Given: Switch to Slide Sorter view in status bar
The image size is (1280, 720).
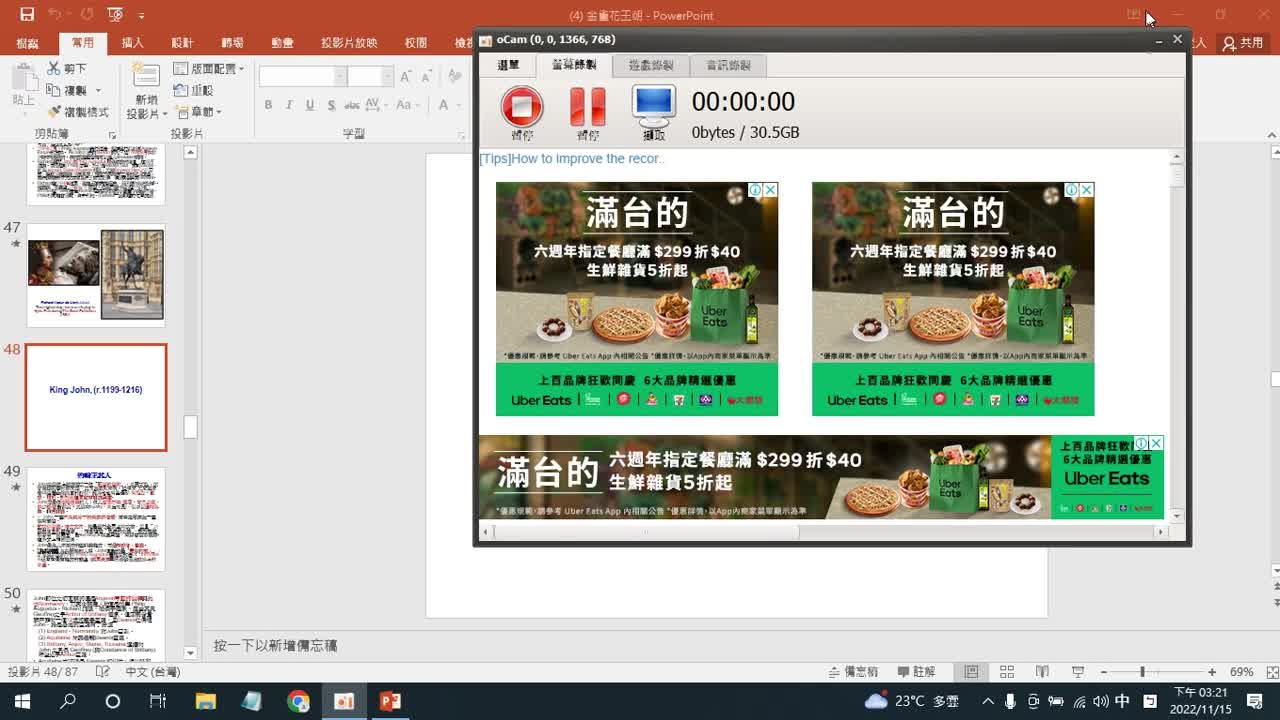Looking at the screenshot, I should coord(1007,672).
